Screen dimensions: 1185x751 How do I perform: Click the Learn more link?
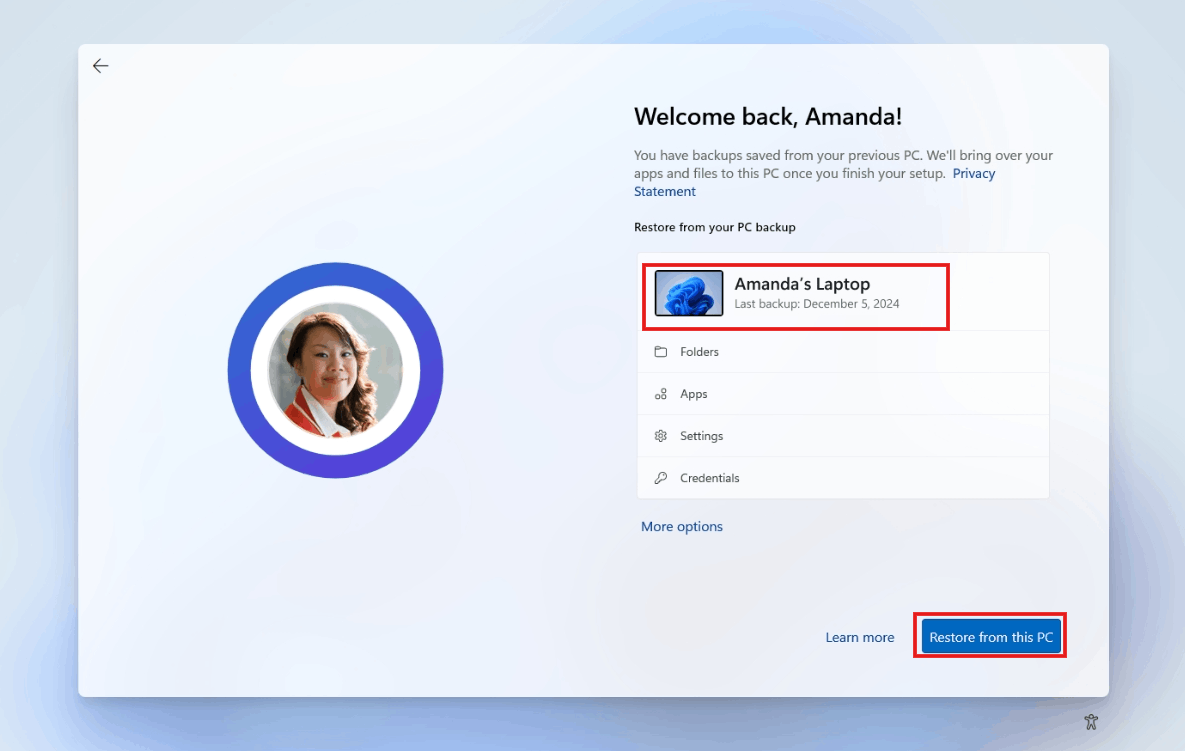pyautogui.click(x=859, y=638)
